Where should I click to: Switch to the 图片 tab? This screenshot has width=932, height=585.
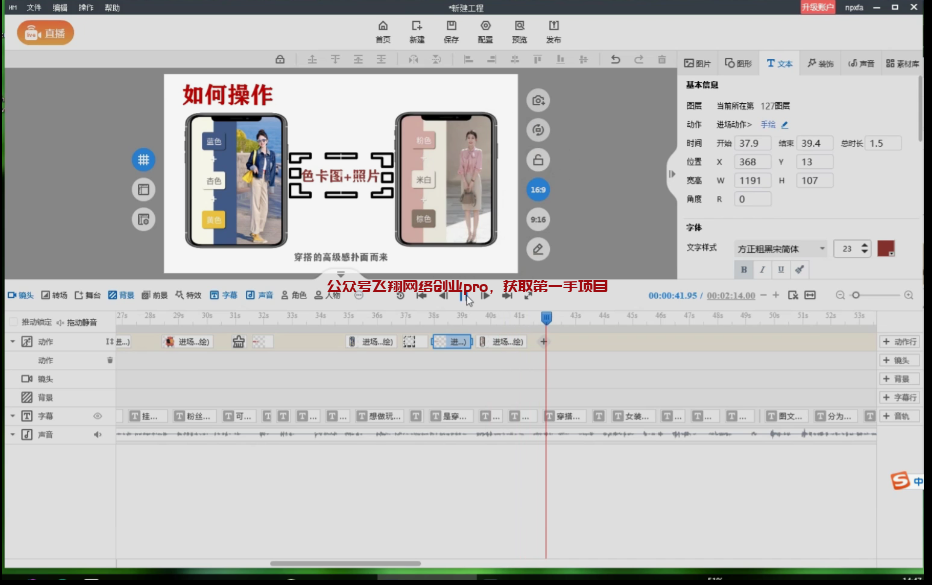pos(698,63)
